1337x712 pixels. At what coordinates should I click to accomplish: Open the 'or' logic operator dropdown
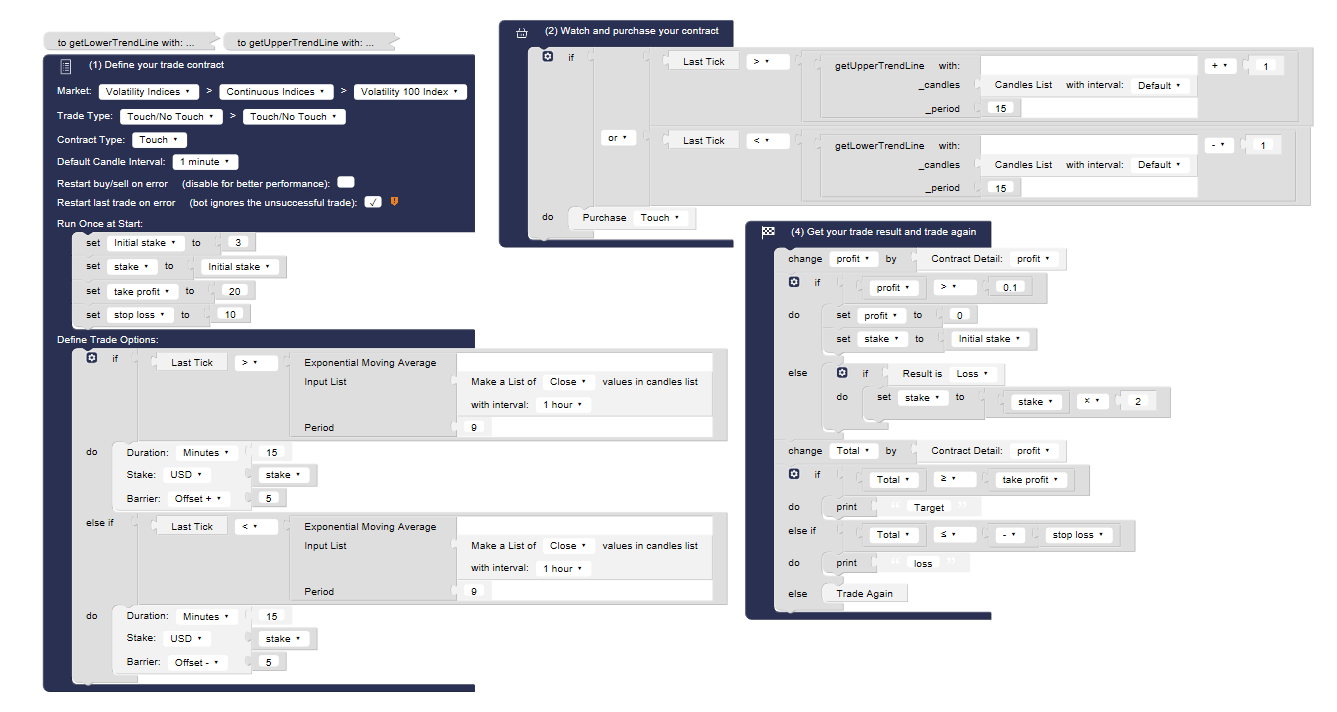[618, 138]
